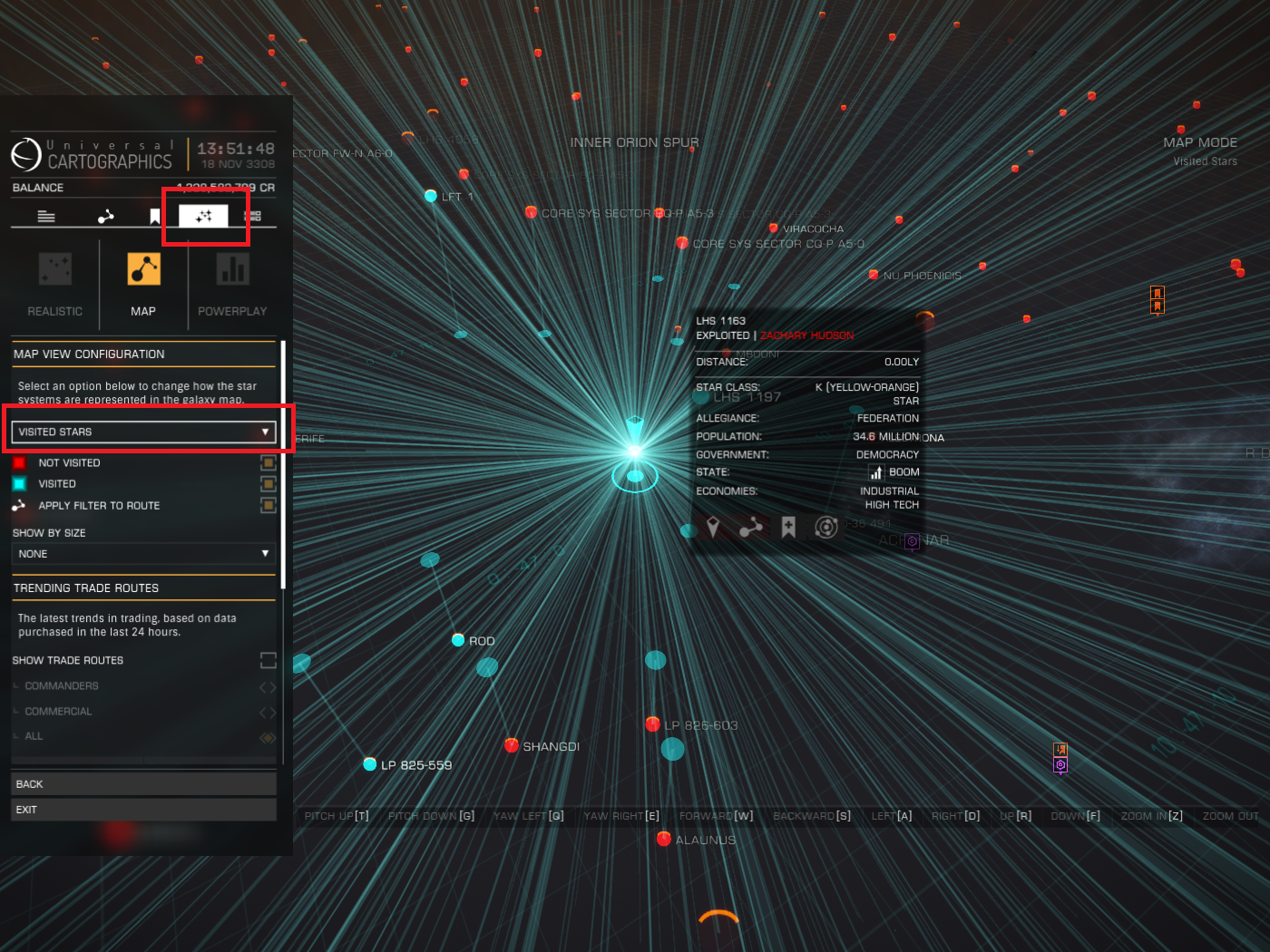Click the red Not Visited color swatch
Image resolution: width=1270 pixels, height=952 pixels.
pyautogui.click(x=19, y=462)
